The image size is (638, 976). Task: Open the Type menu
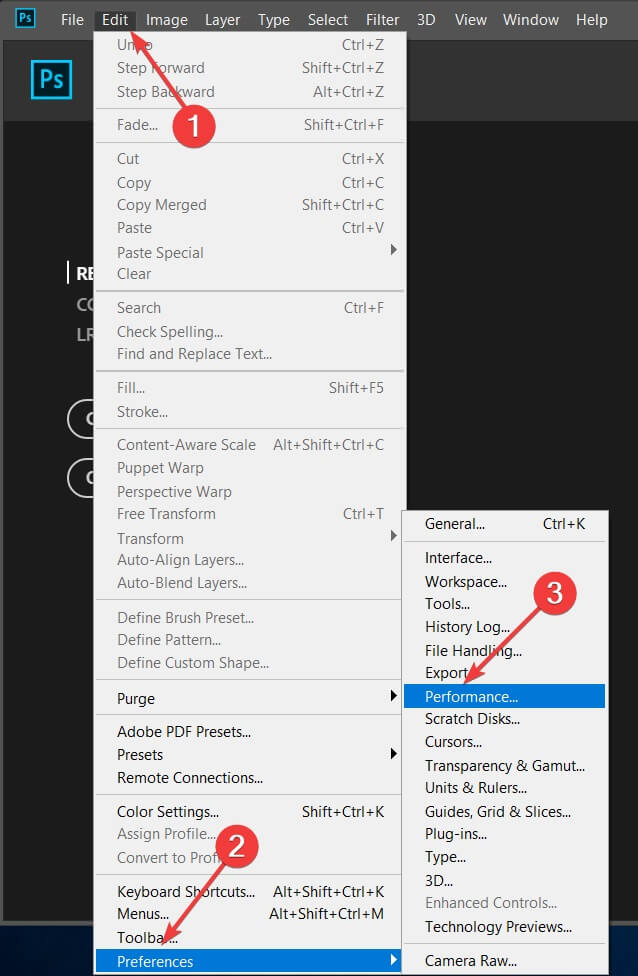click(x=274, y=20)
